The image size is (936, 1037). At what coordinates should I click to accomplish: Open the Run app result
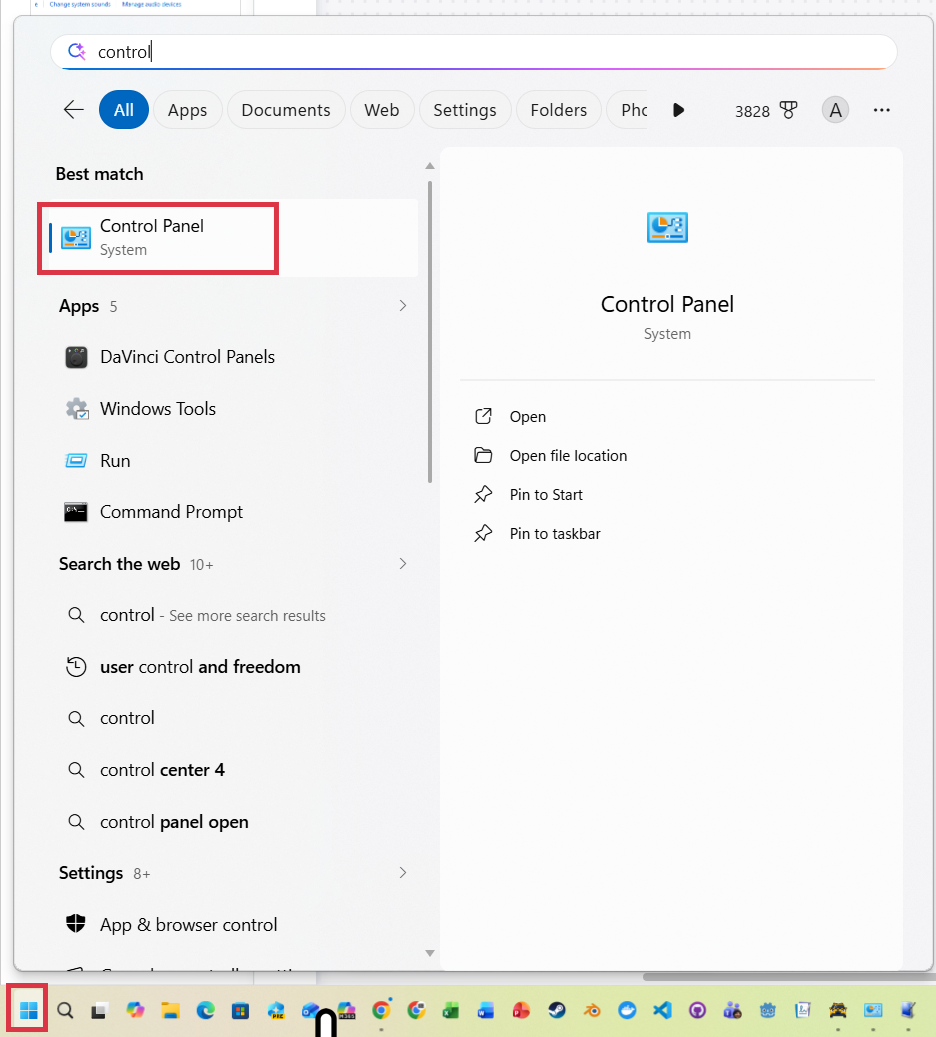pyautogui.click(x=115, y=461)
